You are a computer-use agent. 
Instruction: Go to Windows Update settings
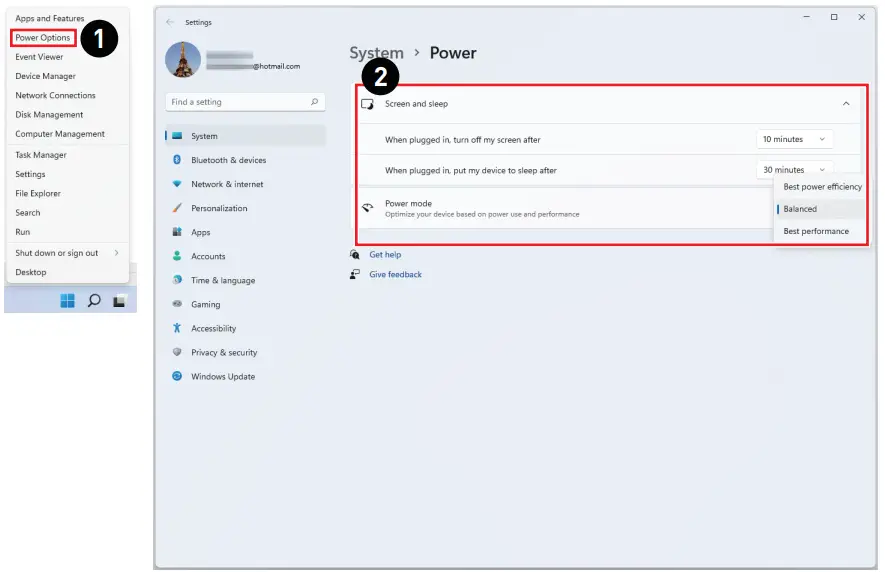click(223, 376)
